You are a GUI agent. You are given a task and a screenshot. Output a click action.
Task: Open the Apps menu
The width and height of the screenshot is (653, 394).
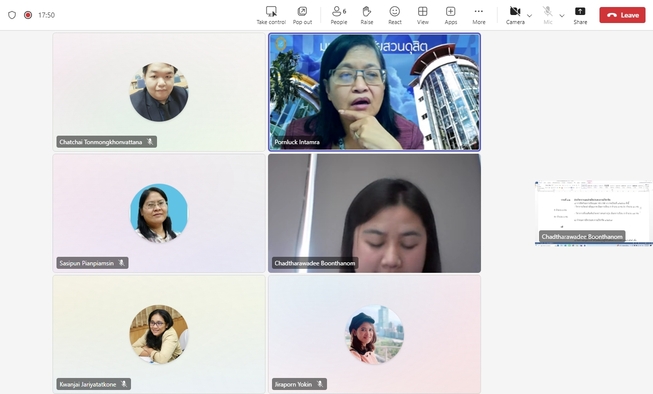coord(451,15)
